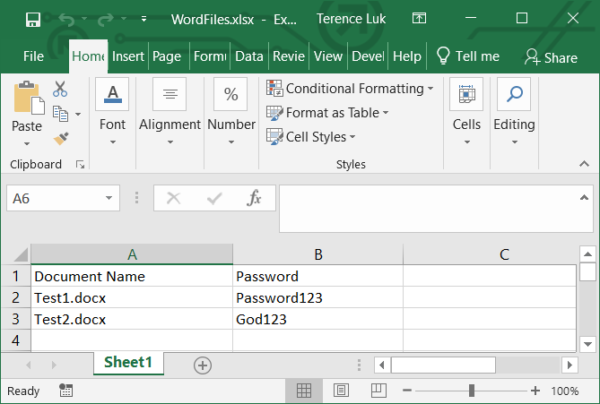600x404 pixels.
Task: Open the Data tab
Action: click(x=249, y=57)
